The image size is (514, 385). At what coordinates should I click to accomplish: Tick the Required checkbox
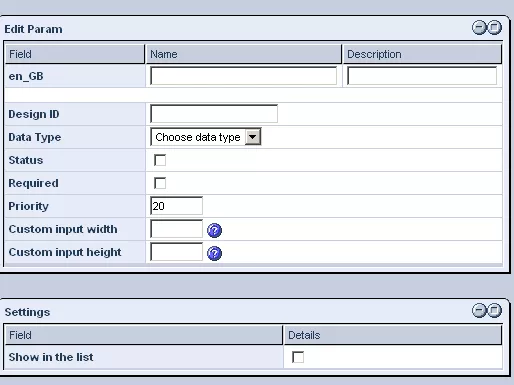pyautogui.click(x=160, y=183)
